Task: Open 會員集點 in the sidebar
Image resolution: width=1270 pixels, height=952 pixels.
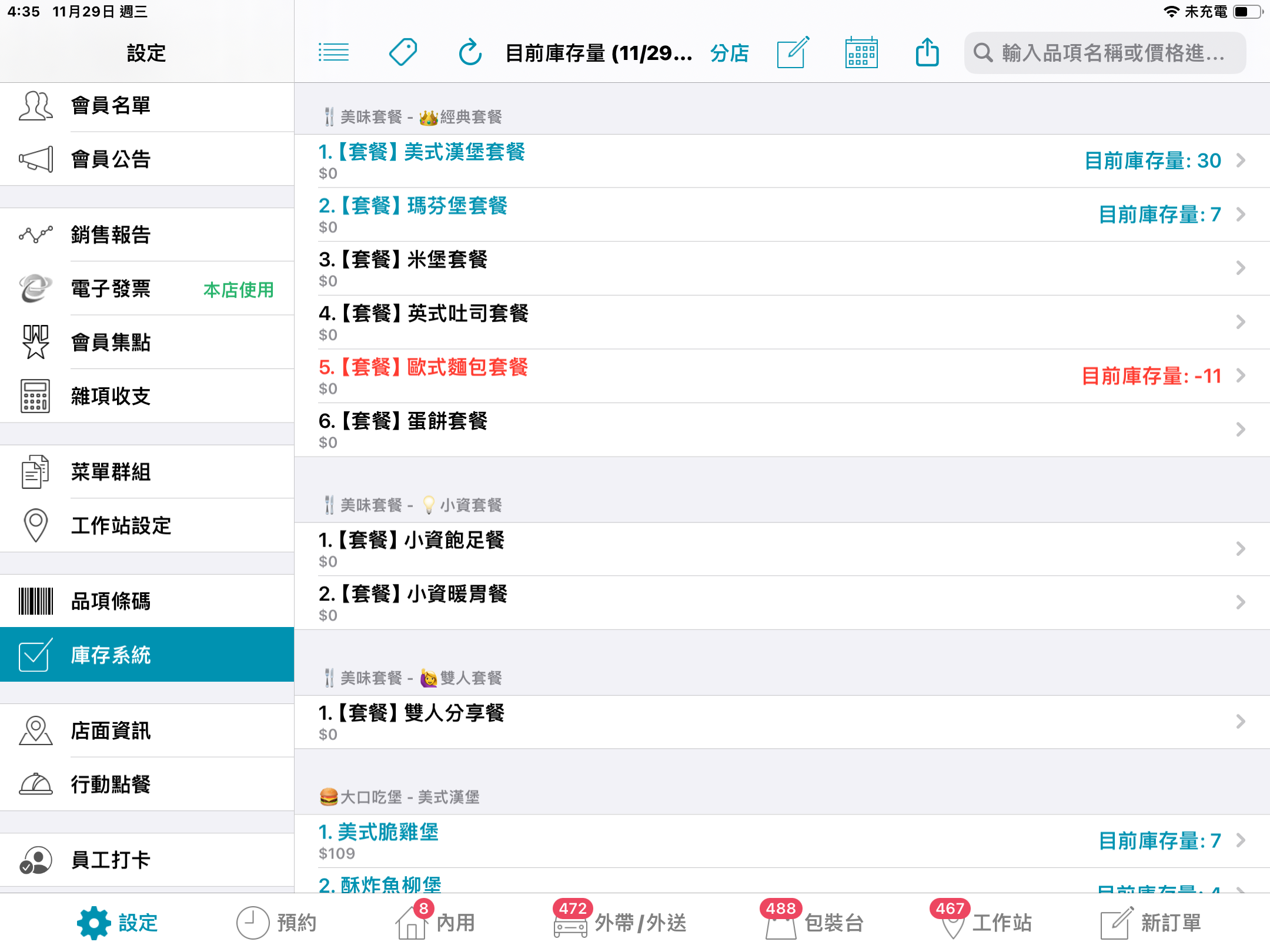Action: pos(147,342)
